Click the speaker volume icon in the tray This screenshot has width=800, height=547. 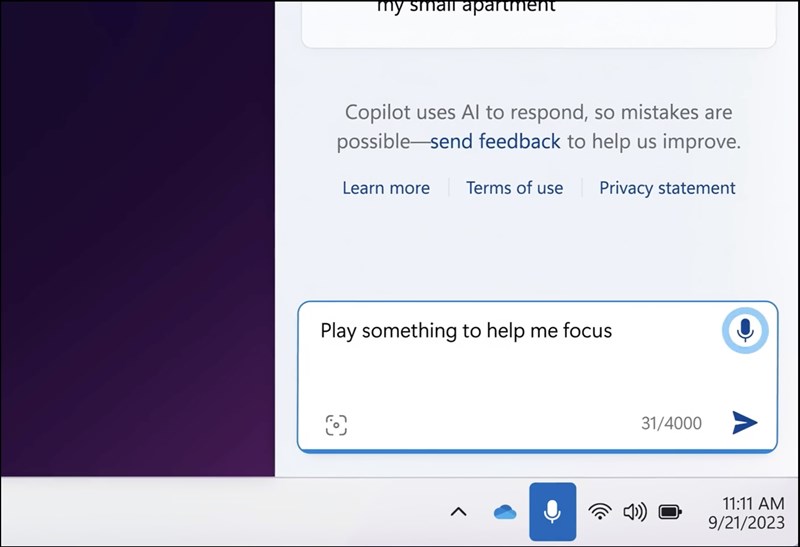pyautogui.click(x=635, y=512)
